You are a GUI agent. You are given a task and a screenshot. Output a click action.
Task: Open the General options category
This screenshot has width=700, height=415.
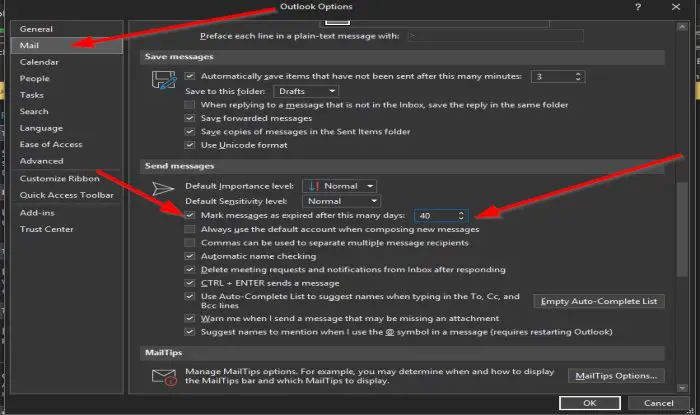click(67, 29)
